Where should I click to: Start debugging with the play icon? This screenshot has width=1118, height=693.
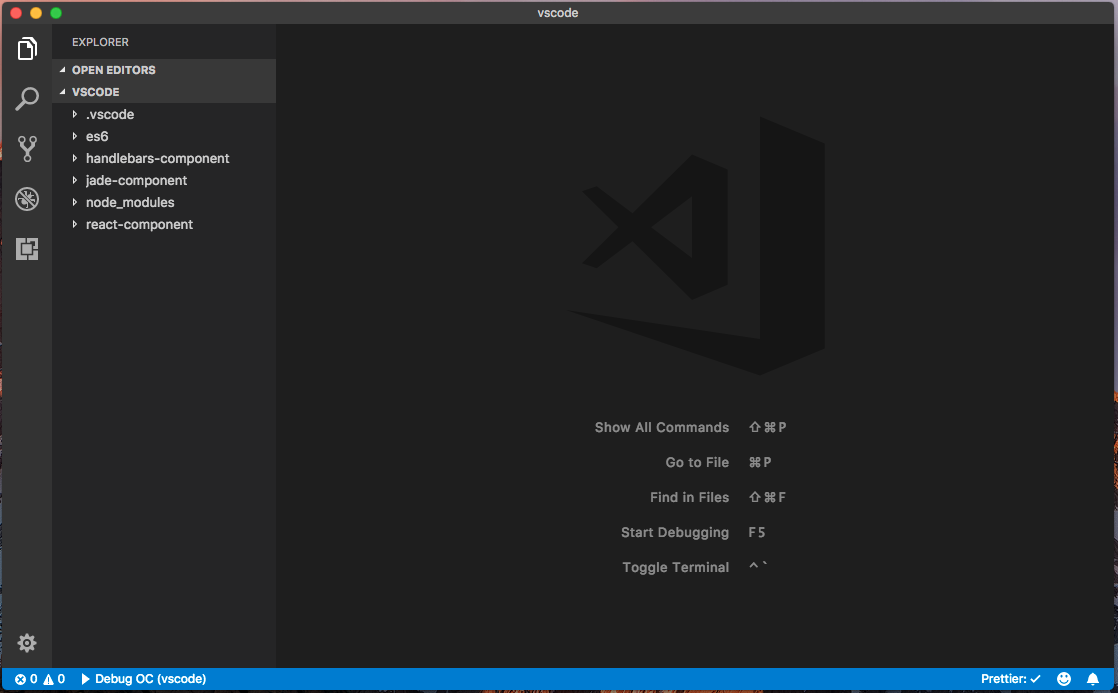(x=86, y=679)
